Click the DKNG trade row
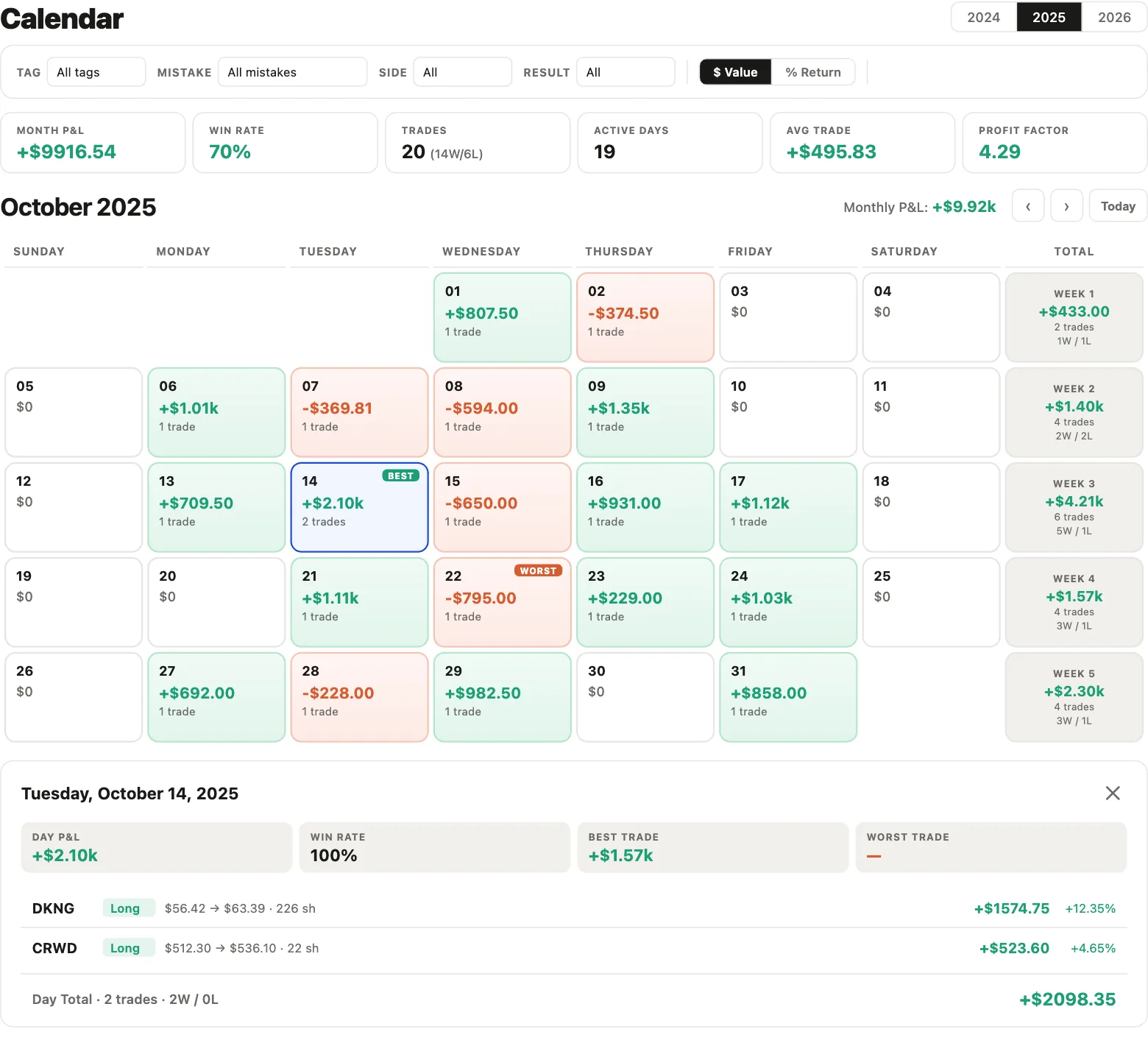This screenshot has height=1043, width=1148. [x=574, y=908]
